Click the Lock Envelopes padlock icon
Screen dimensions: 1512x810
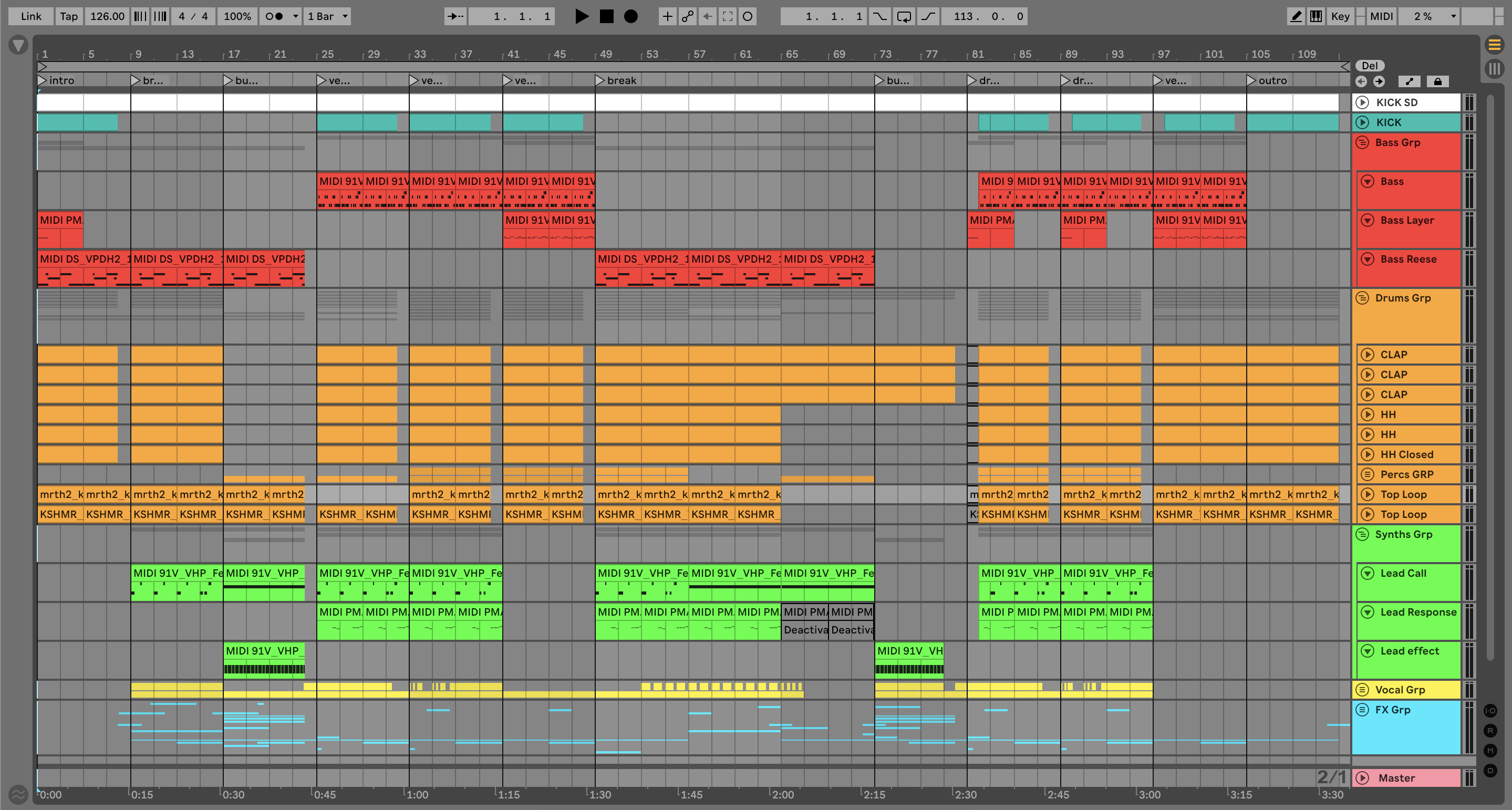1437,81
